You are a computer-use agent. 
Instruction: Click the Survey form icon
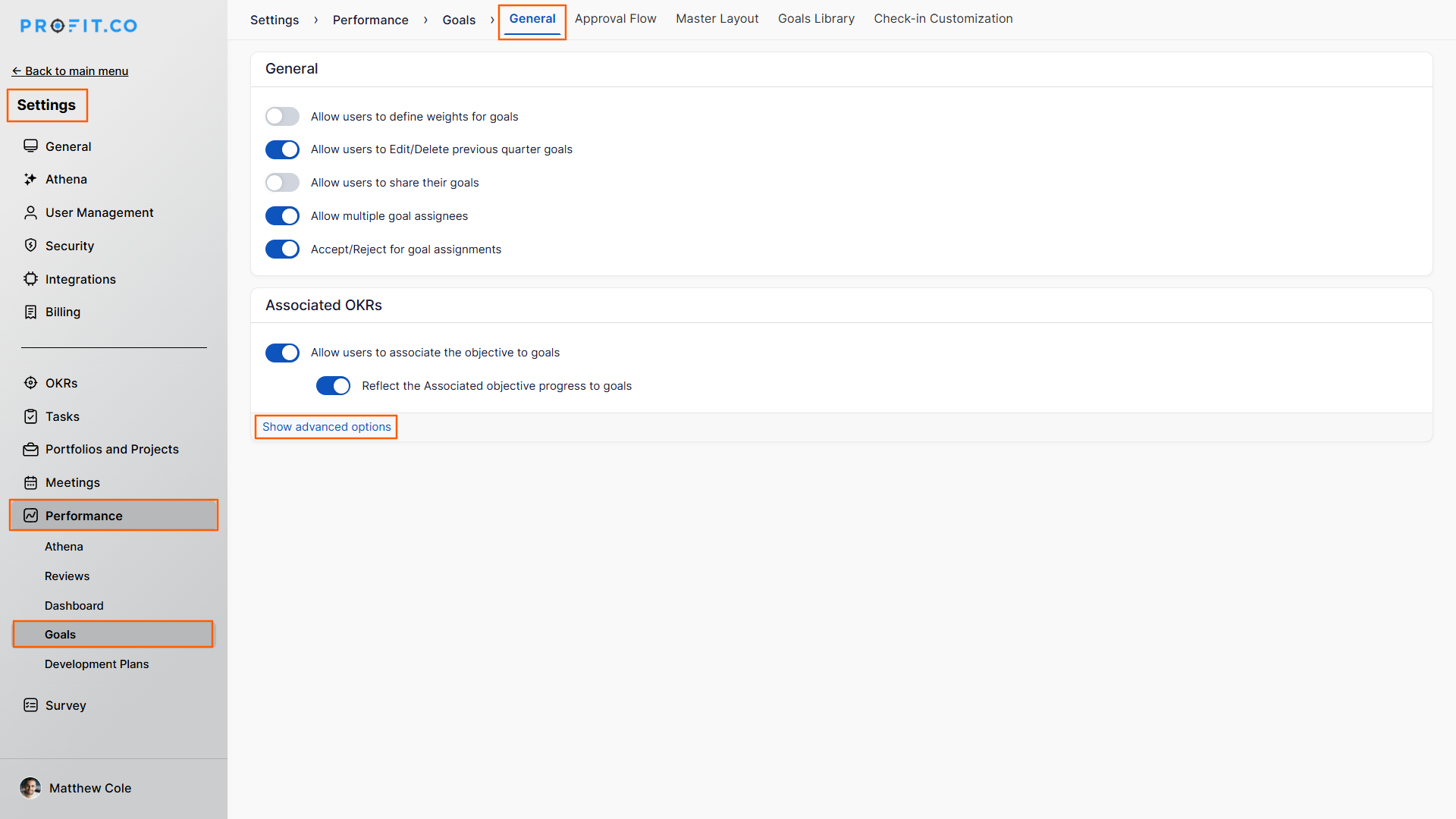(x=30, y=705)
